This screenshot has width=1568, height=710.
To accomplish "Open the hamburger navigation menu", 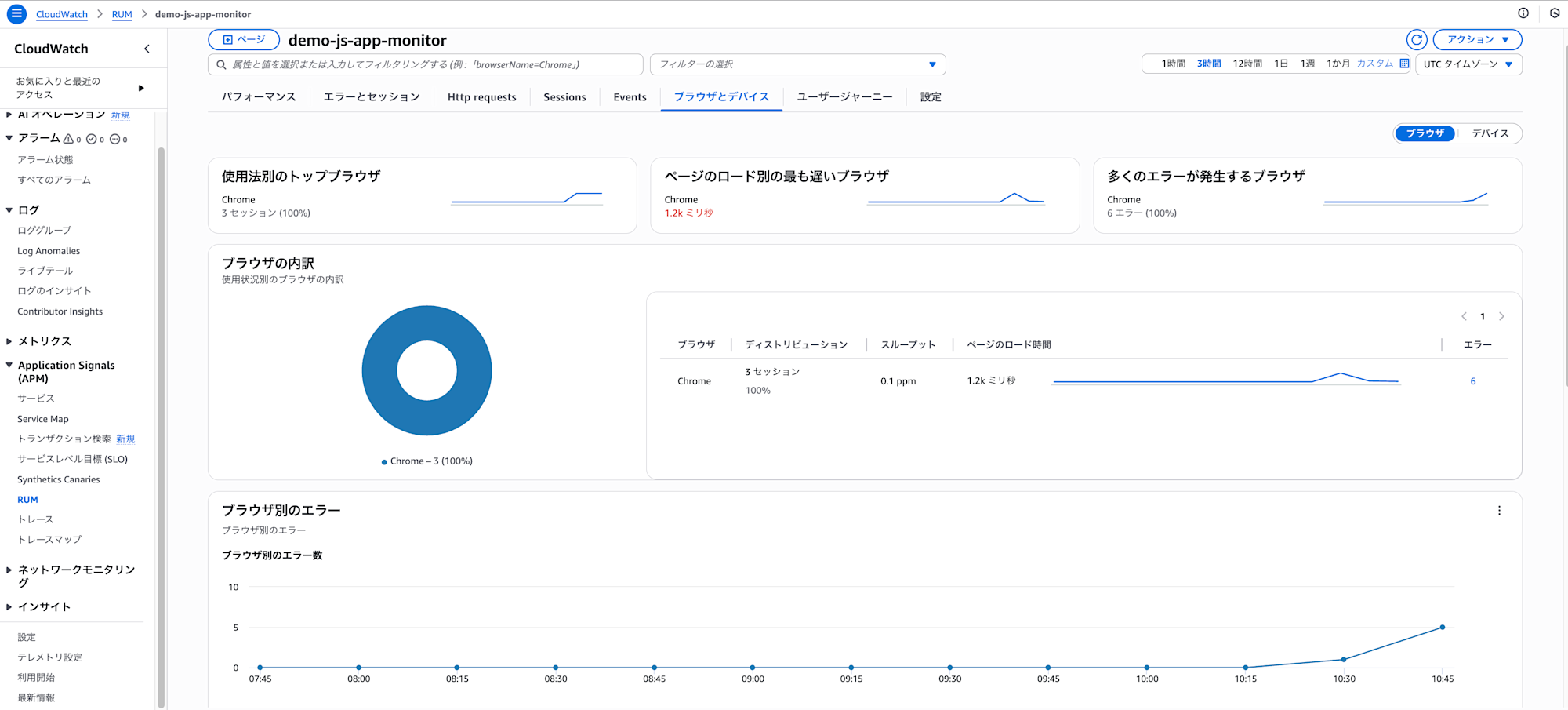I will (16, 14).
